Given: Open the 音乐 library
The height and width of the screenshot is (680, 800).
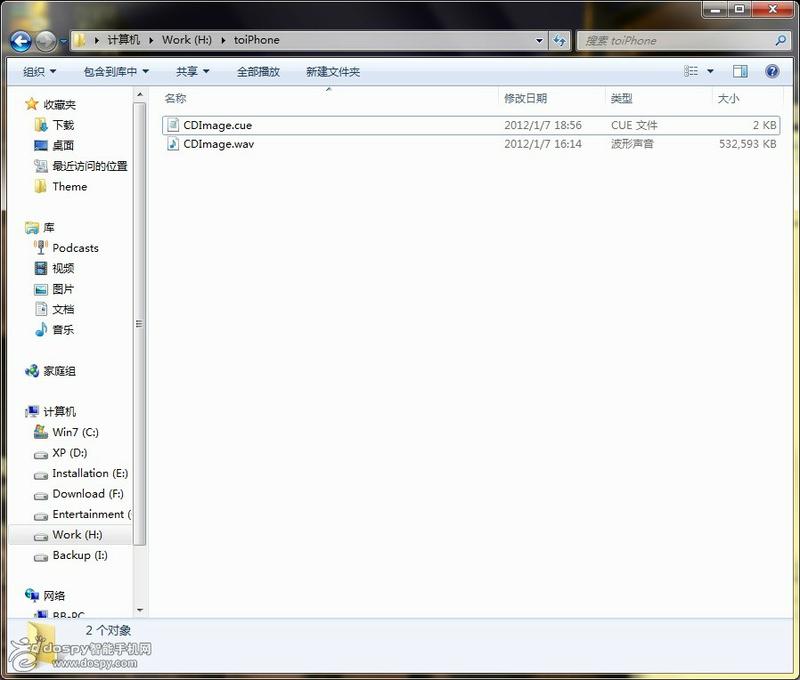Looking at the screenshot, I should click(63, 330).
